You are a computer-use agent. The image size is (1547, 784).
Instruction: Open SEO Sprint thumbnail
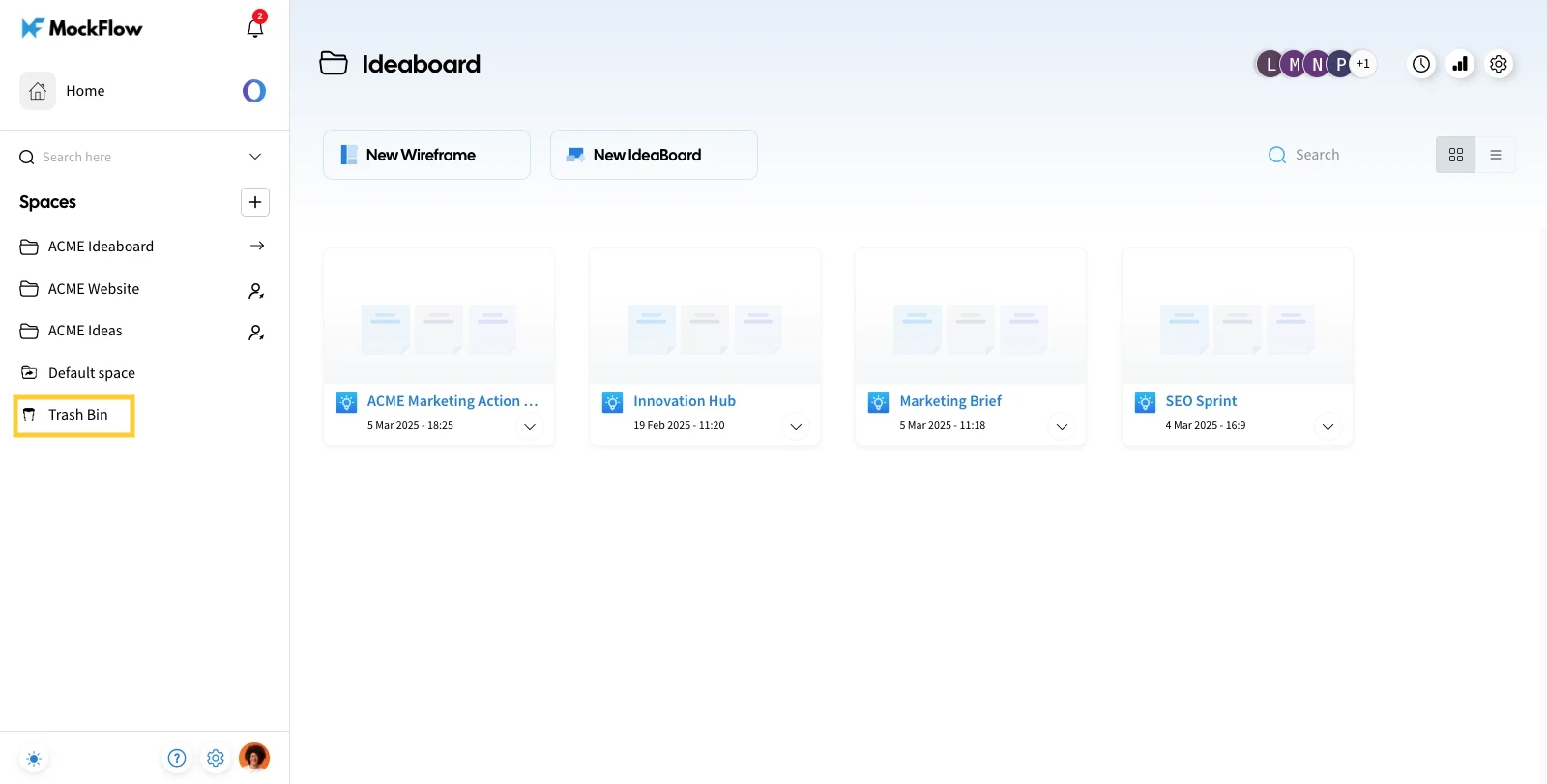pyautogui.click(x=1238, y=316)
